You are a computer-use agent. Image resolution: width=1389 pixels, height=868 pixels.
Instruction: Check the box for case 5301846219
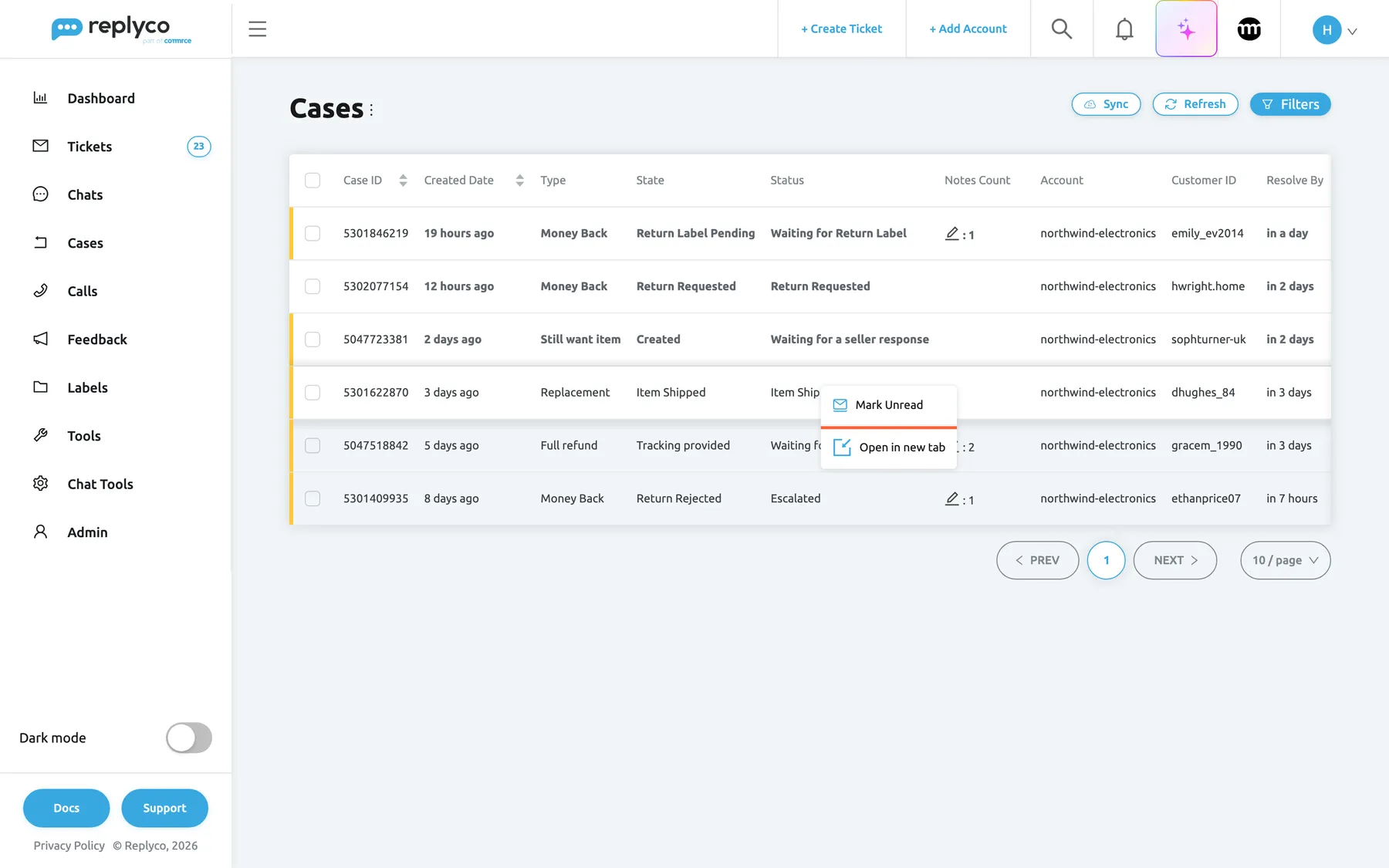pos(313,233)
